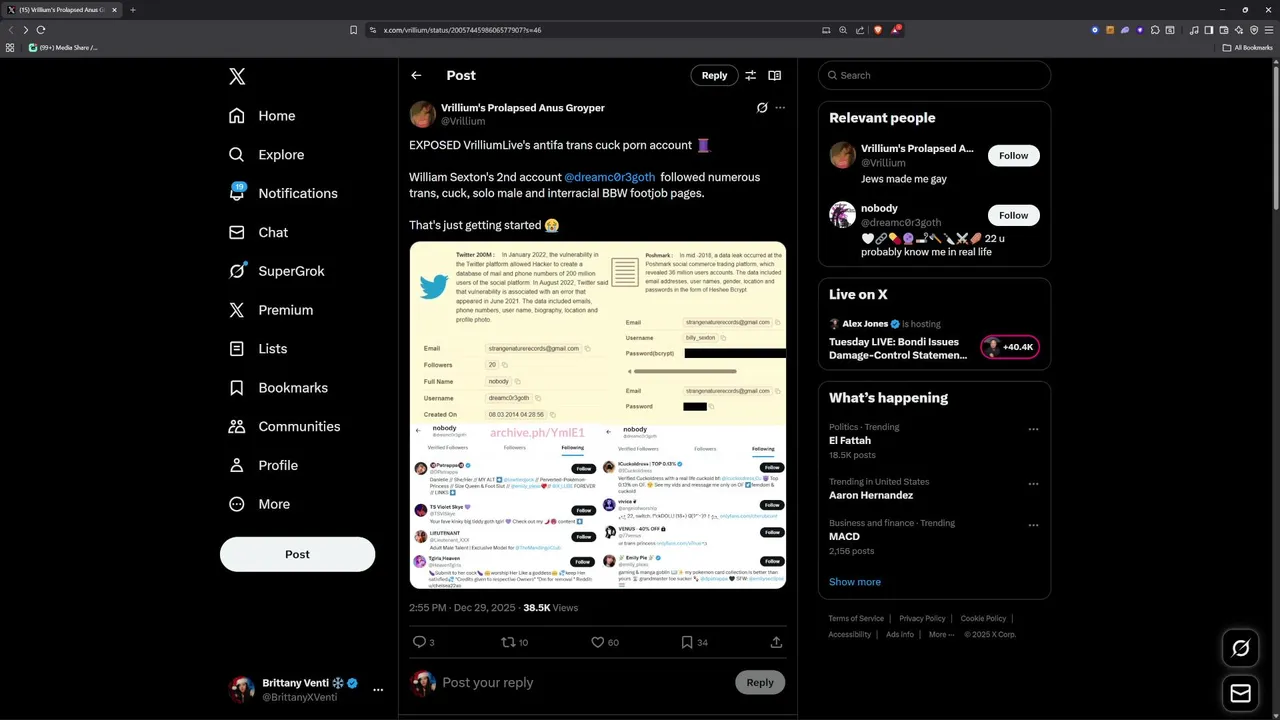Screen dimensions: 1280x720
Task: Open the embedded post image
Action: [x=598, y=415]
